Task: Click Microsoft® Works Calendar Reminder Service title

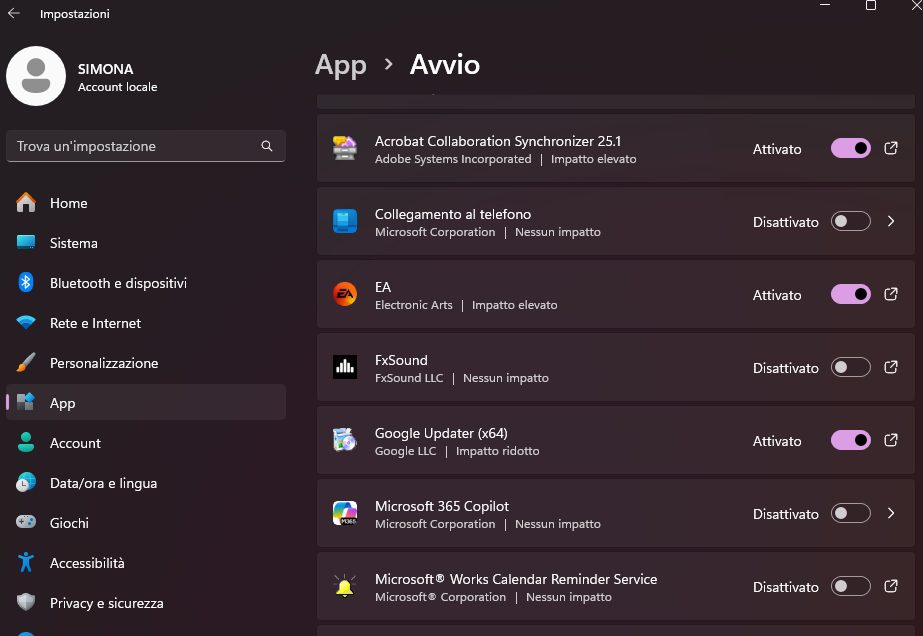Action: 516,579
